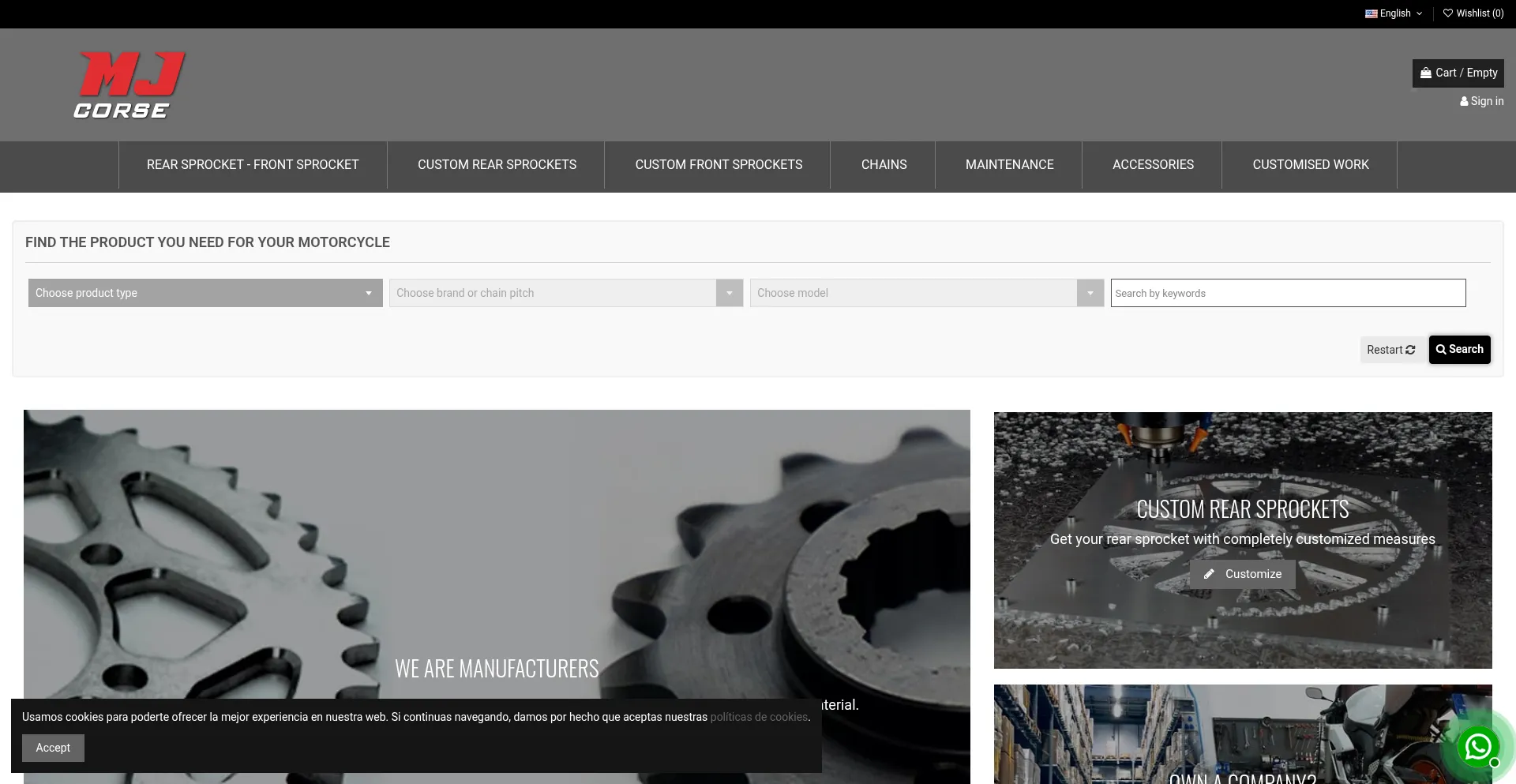Click the MJ Corse logo
The height and width of the screenshot is (784, 1516).
click(x=129, y=84)
